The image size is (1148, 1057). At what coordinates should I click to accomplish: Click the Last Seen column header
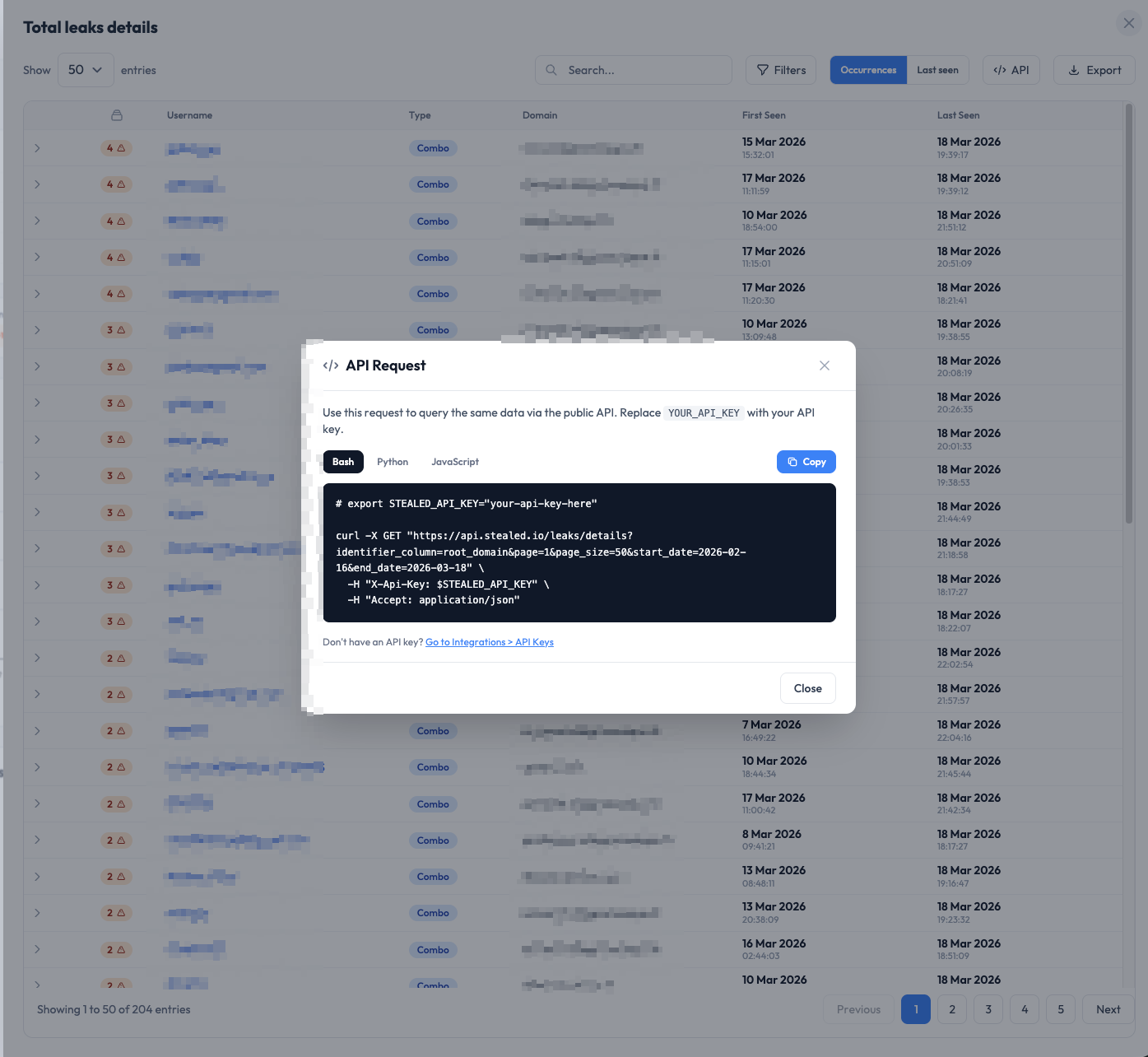pos(958,115)
